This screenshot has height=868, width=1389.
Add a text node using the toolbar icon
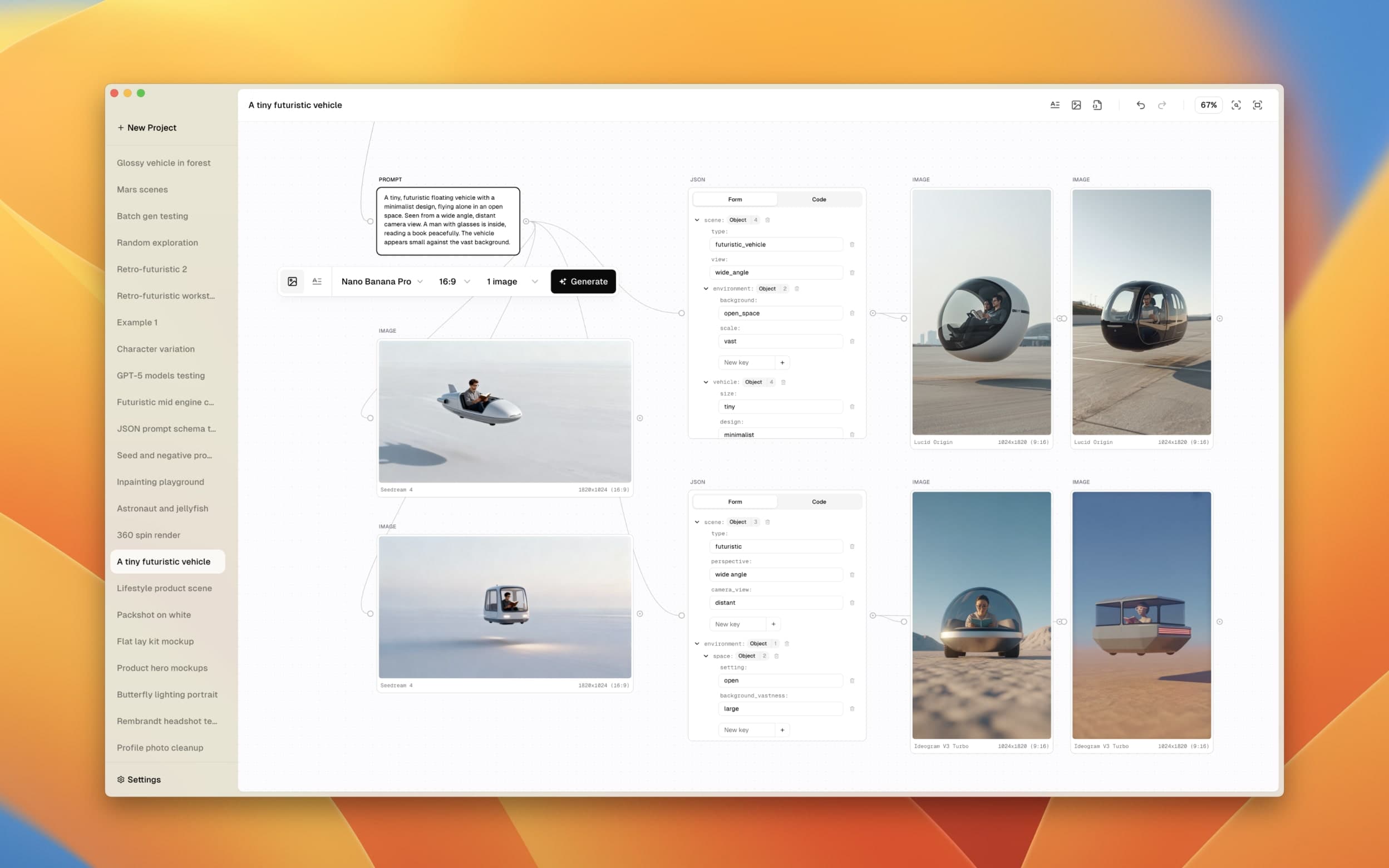coord(1055,105)
